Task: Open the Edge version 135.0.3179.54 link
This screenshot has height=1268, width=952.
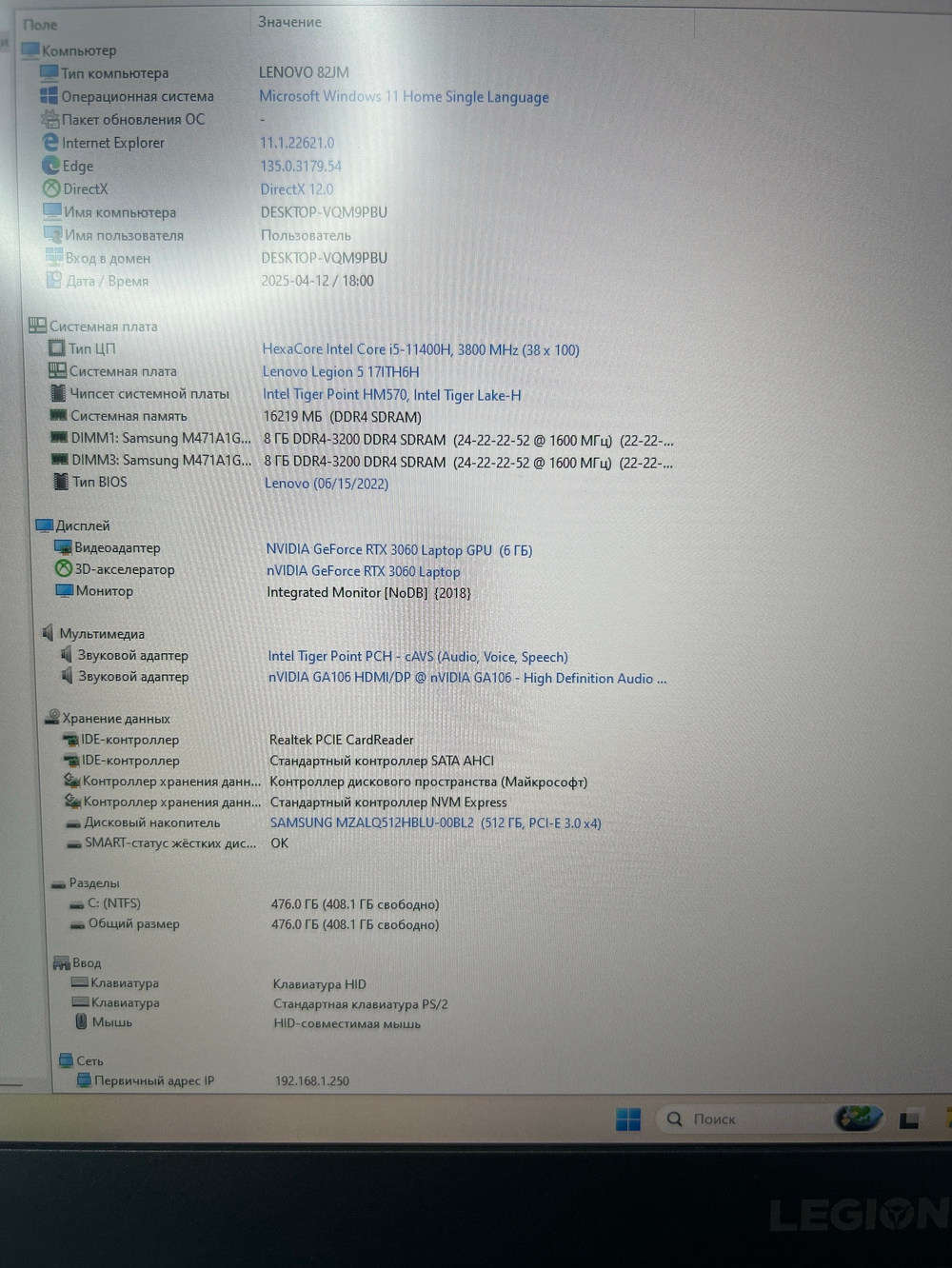Action: (301, 166)
